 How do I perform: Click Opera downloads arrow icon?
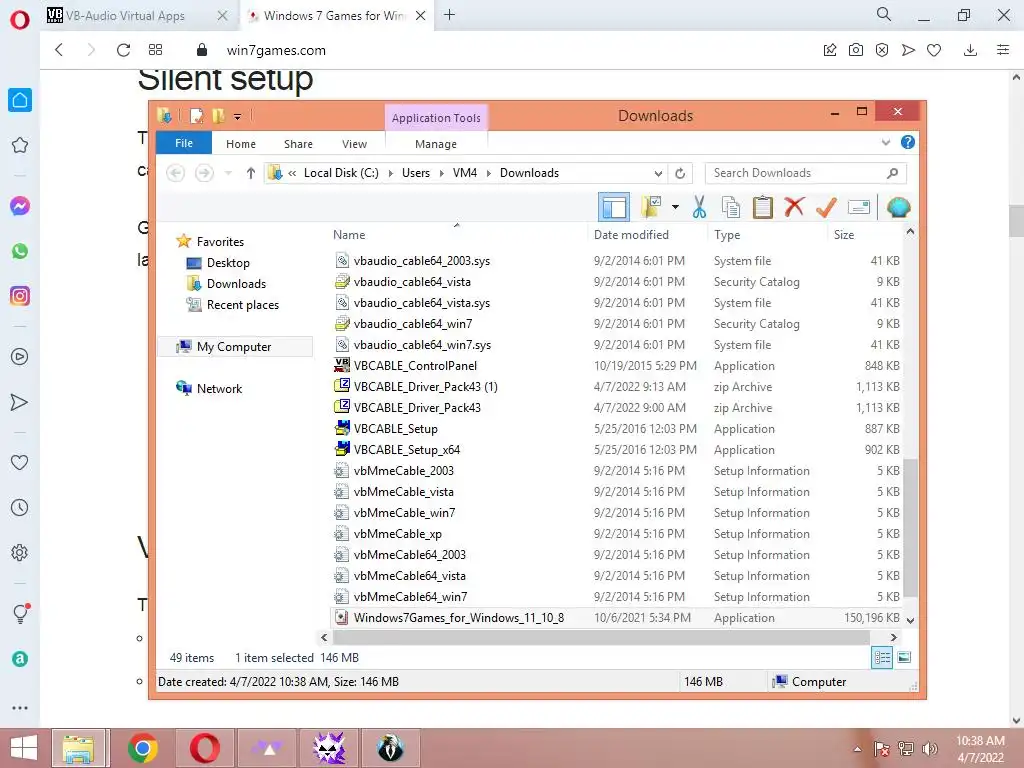tap(970, 50)
